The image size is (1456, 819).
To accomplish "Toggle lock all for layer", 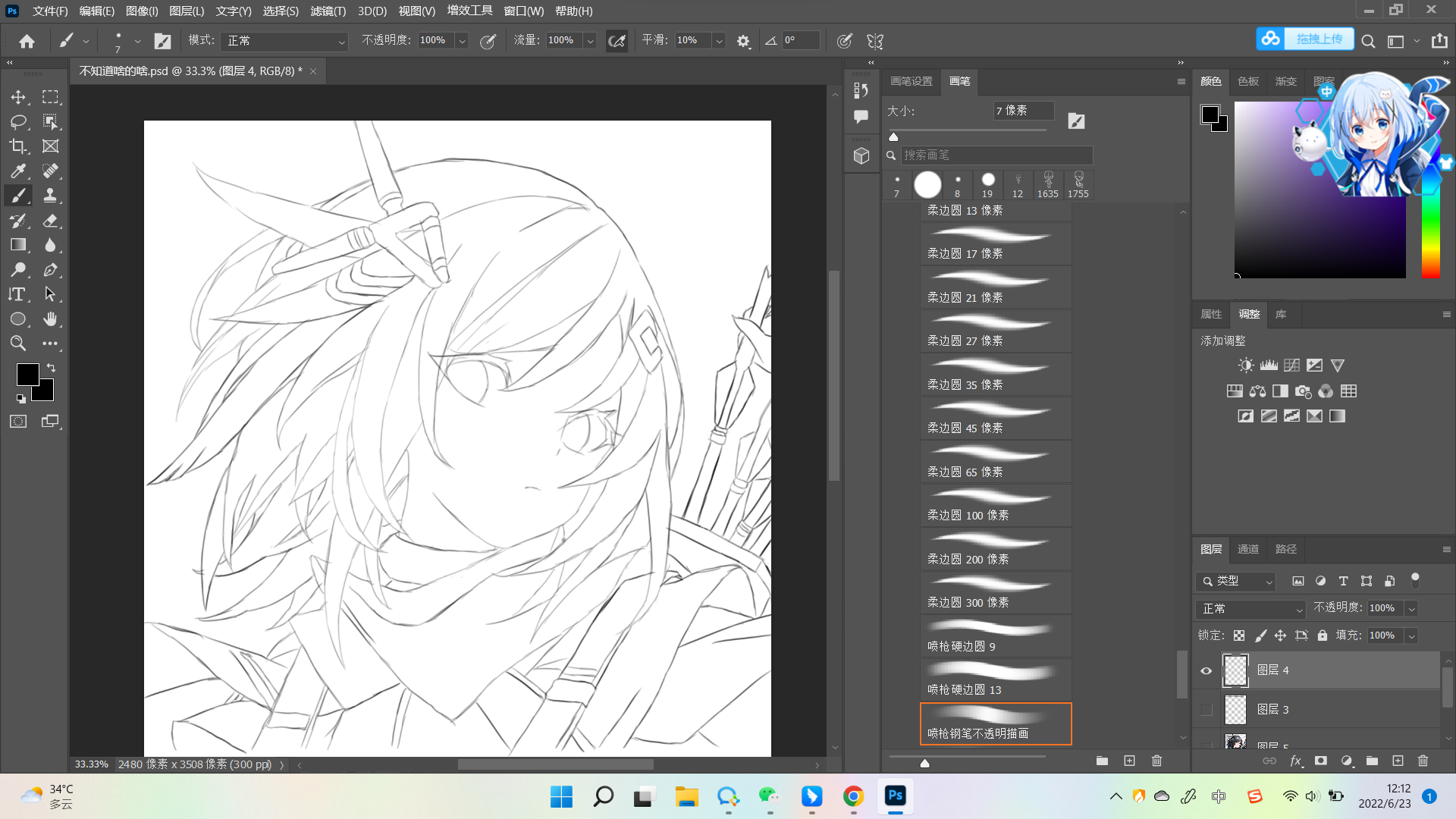I will click(1323, 635).
